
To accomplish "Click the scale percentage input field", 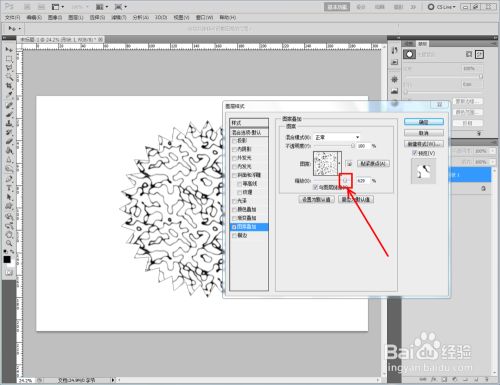I will point(363,181).
